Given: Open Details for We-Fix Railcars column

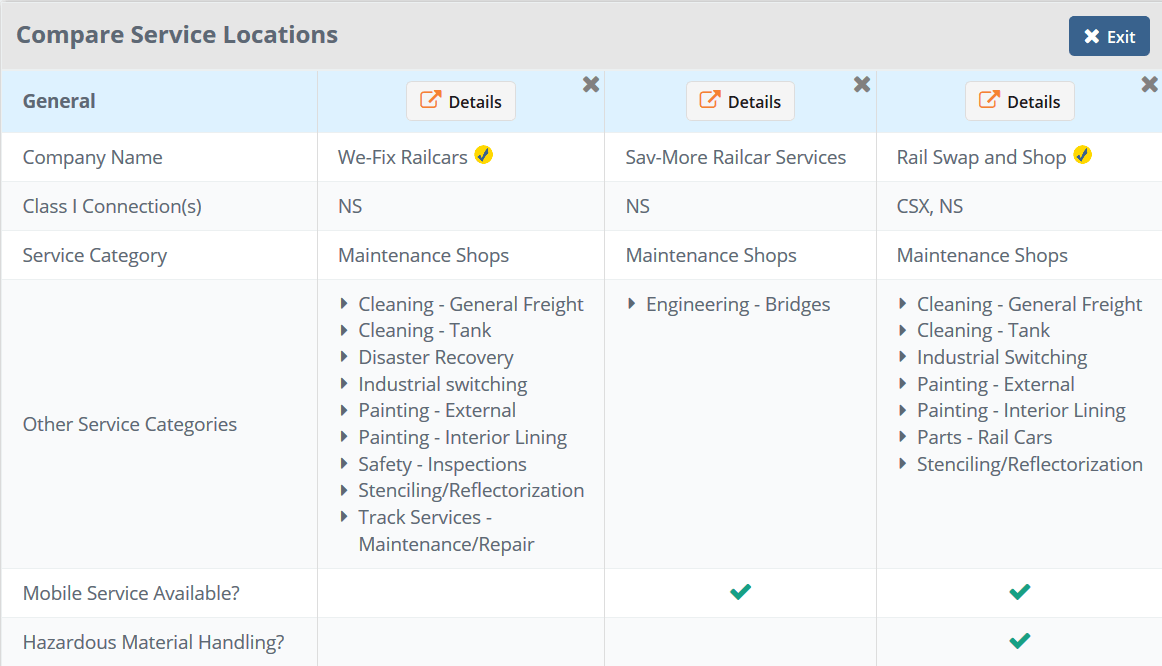Looking at the screenshot, I should click(460, 101).
